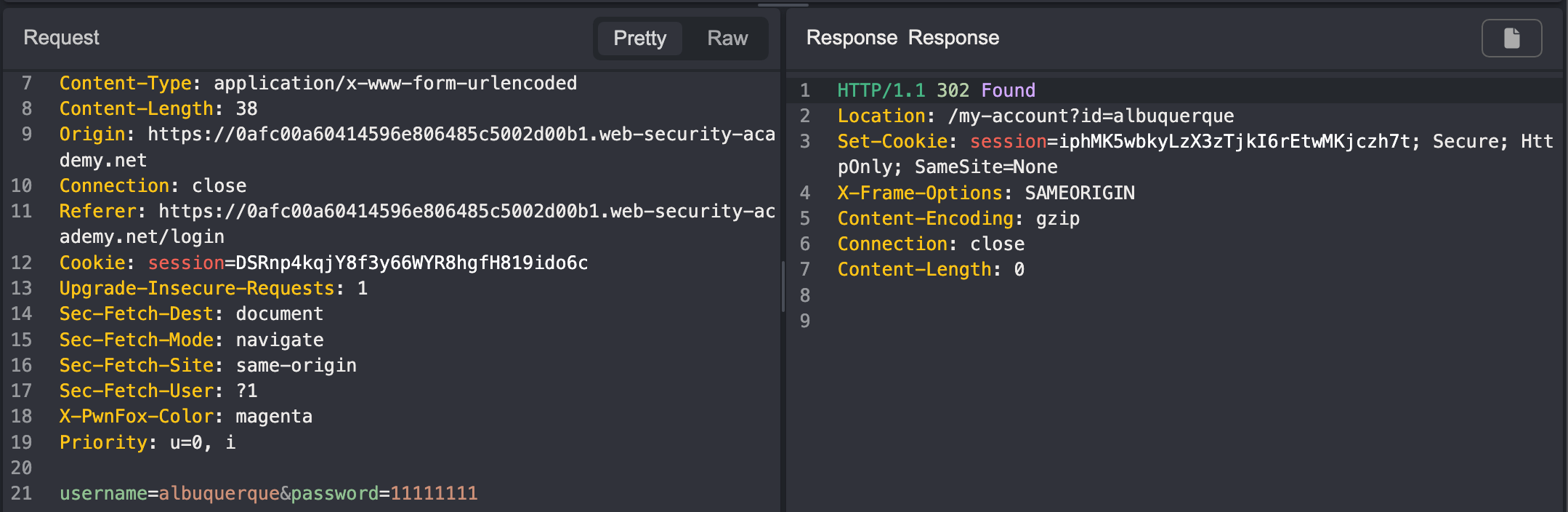
Task: Select the Pretty request view
Action: [639, 38]
